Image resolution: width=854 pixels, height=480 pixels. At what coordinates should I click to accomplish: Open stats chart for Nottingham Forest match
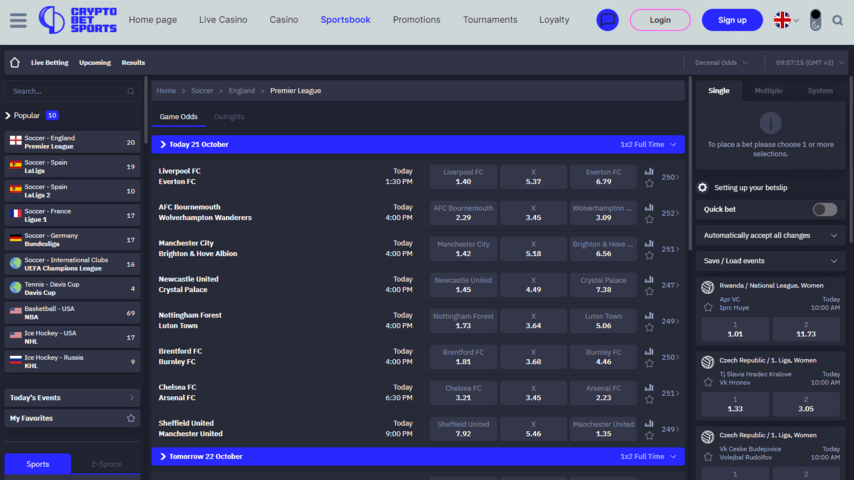tap(649, 315)
